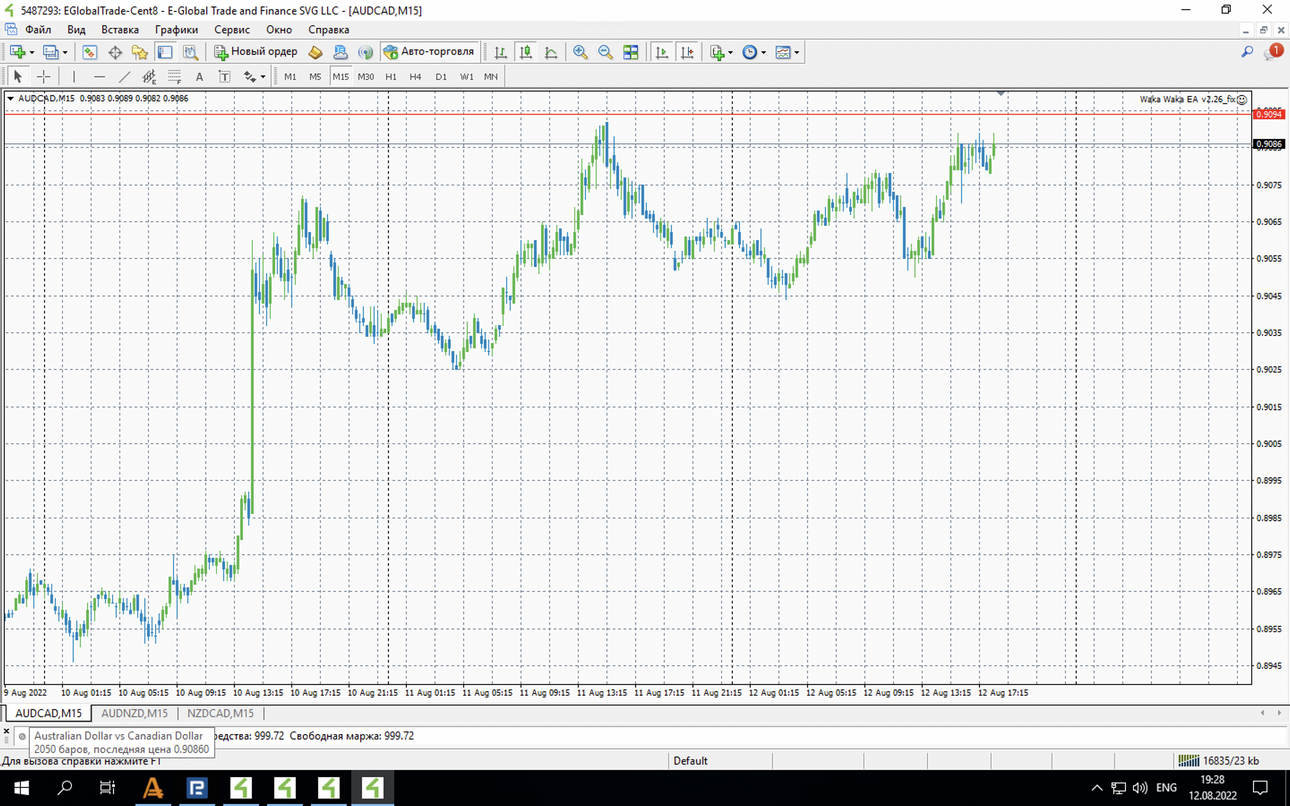The width and height of the screenshot is (1290, 806).
Task: Toggle the Авто-торговля button
Action: point(429,52)
